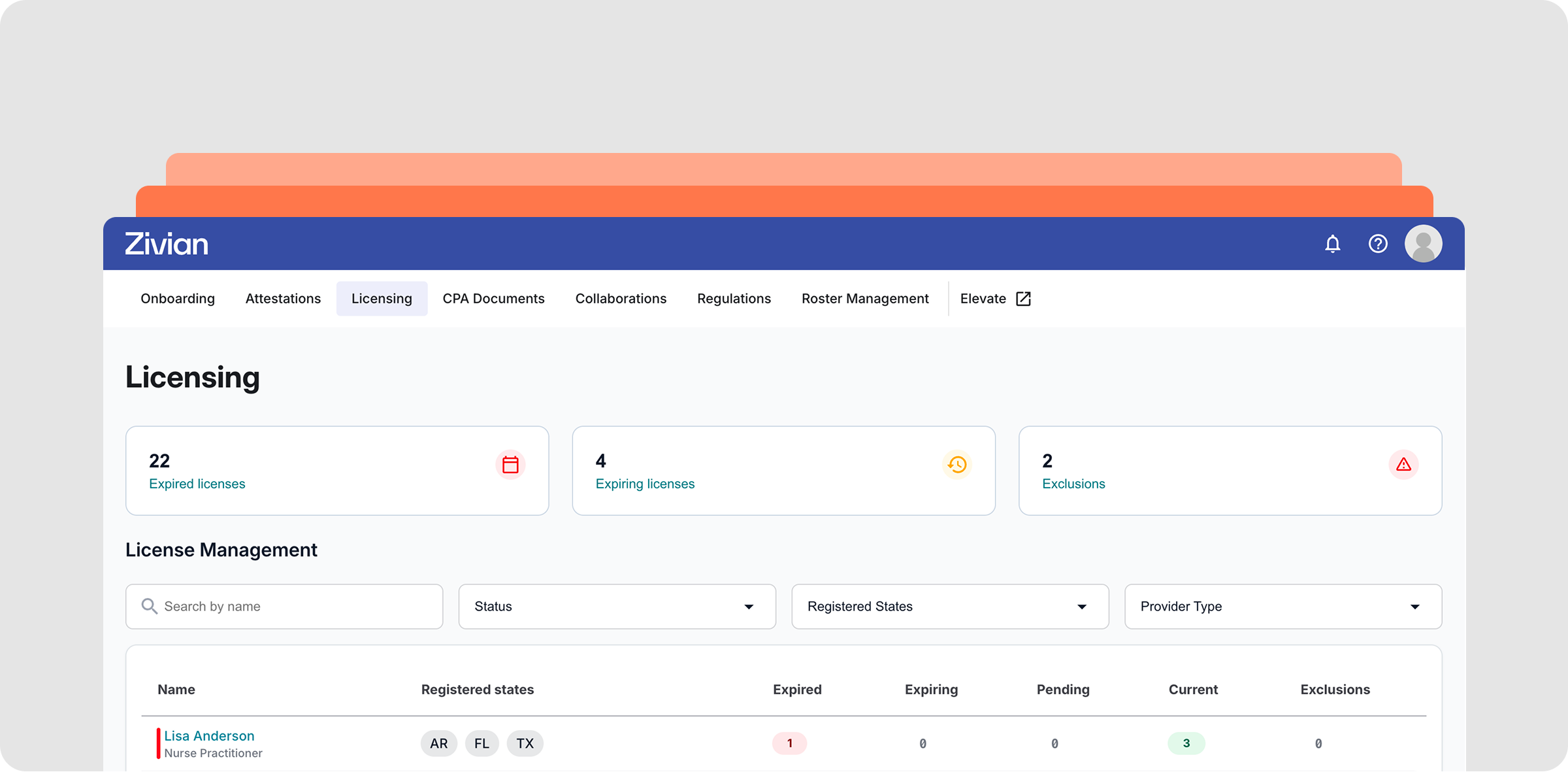Click Lisa Anderson's expired count badge

(x=789, y=743)
